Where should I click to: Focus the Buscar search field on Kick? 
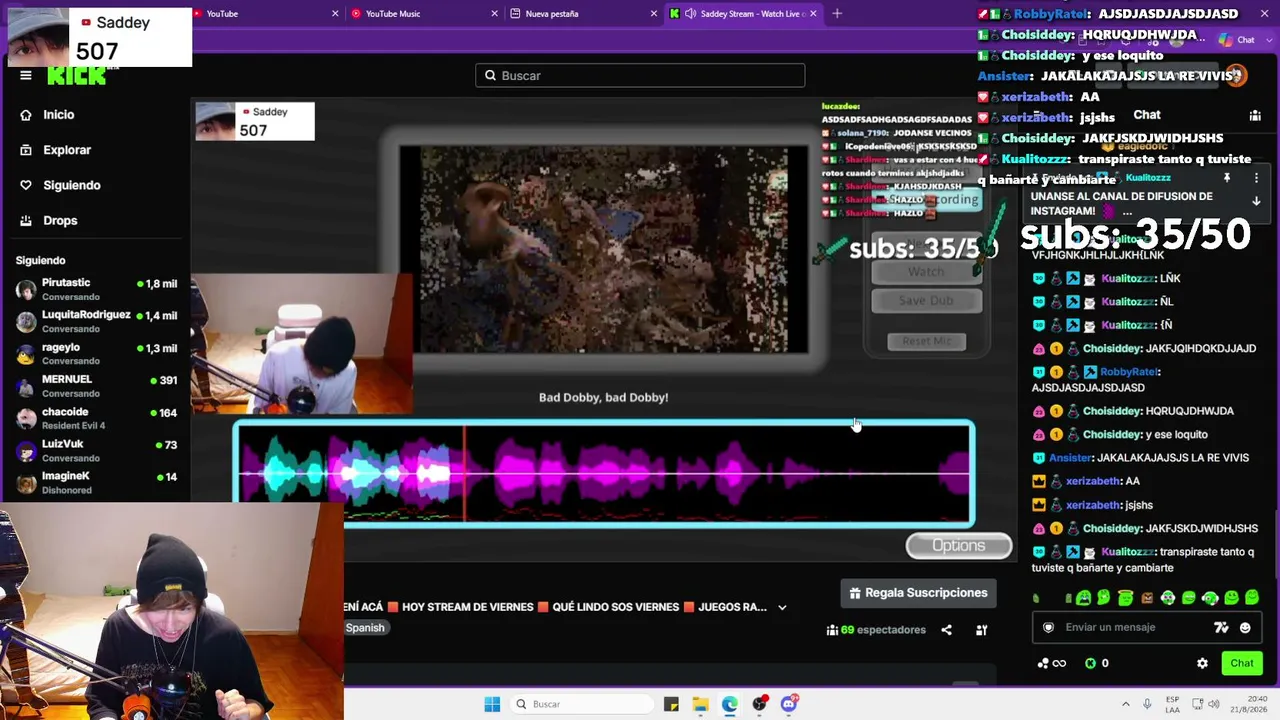coord(640,75)
